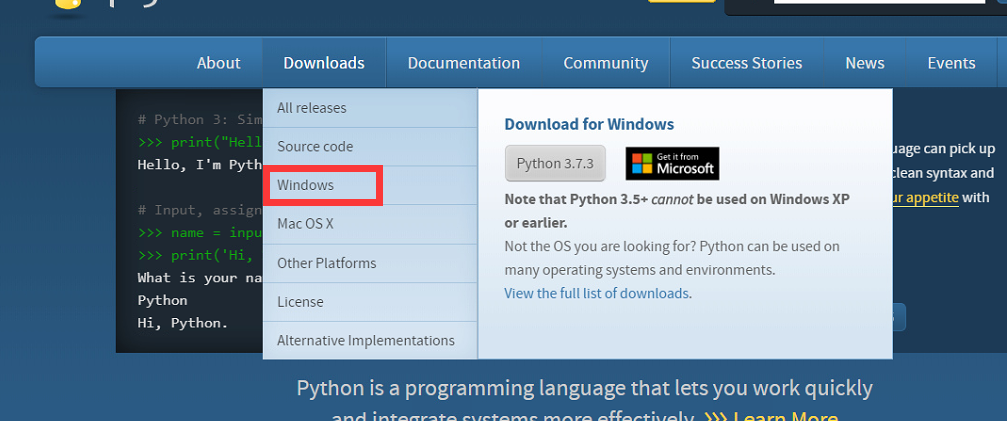Image resolution: width=1007 pixels, height=421 pixels.
Task: Expand the Community navigation menu
Action: pos(605,63)
